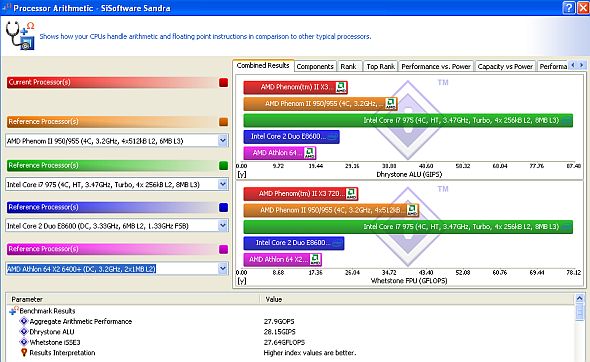Screen dimensions: 590x362
Task: Select the Aggregate Arithmetic Performance row
Action: tap(81, 321)
